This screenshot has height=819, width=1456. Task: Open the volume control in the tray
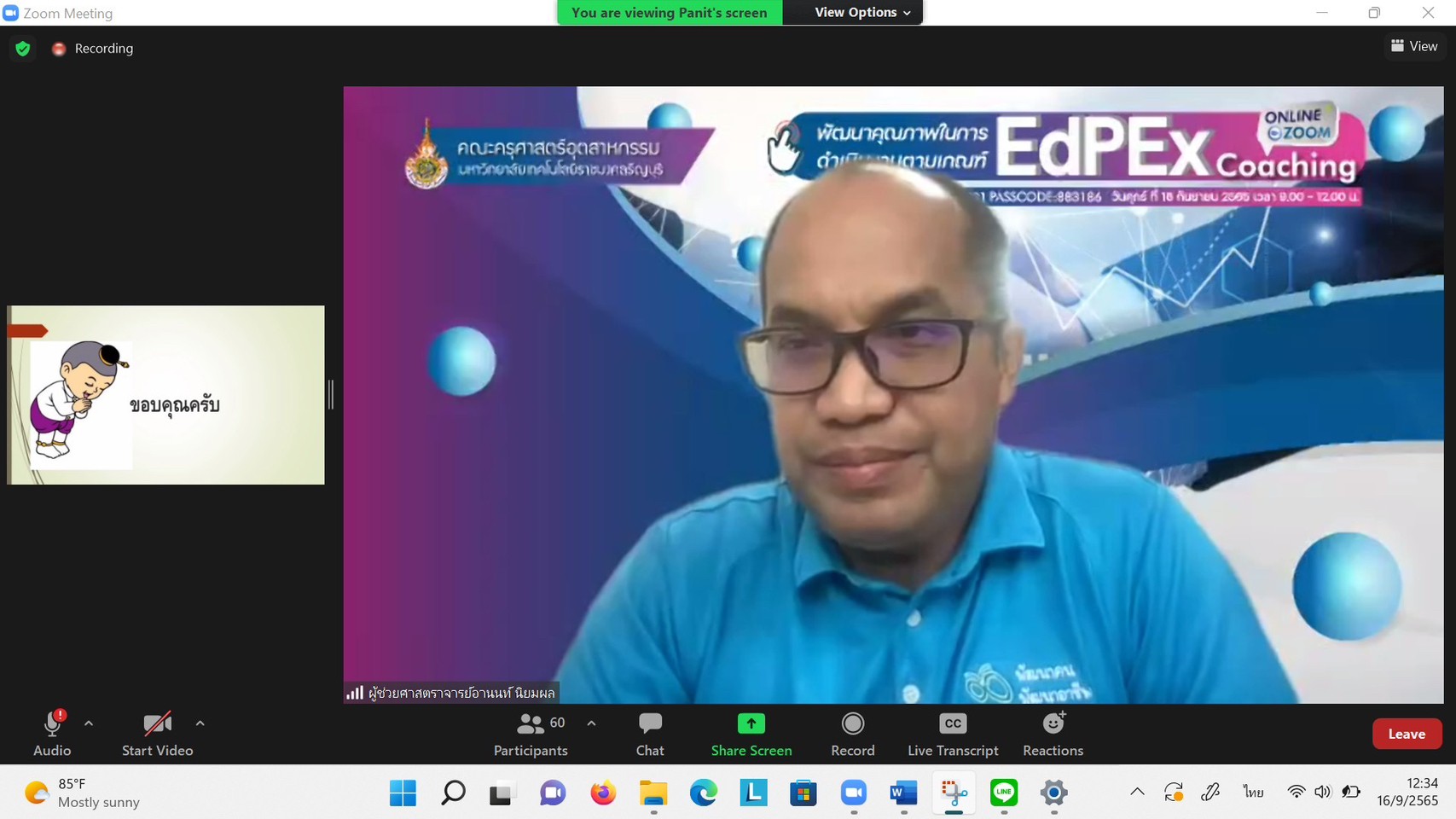[x=1323, y=793]
